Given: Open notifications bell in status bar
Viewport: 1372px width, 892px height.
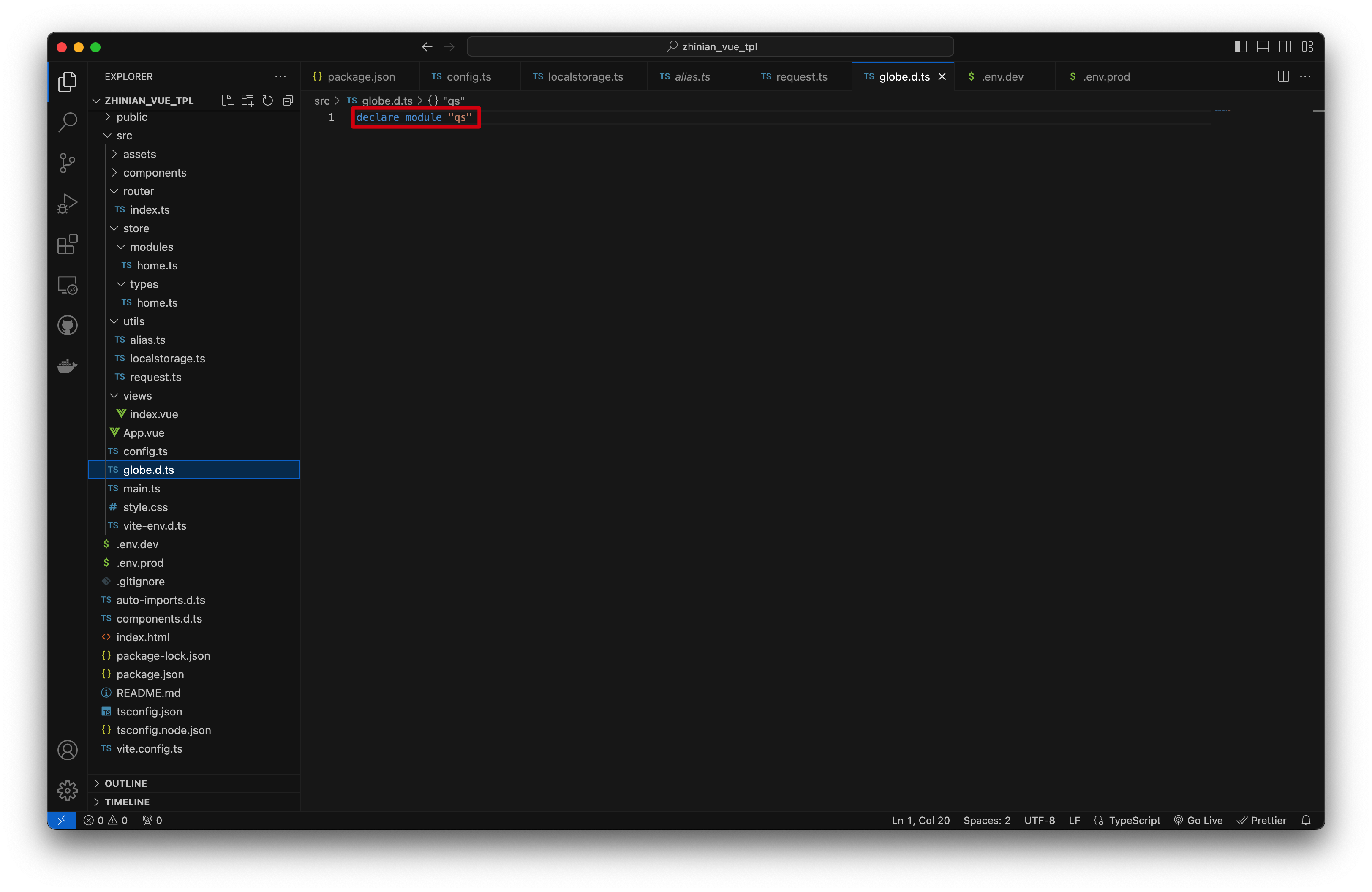Looking at the screenshot, I should point(1306,820).
